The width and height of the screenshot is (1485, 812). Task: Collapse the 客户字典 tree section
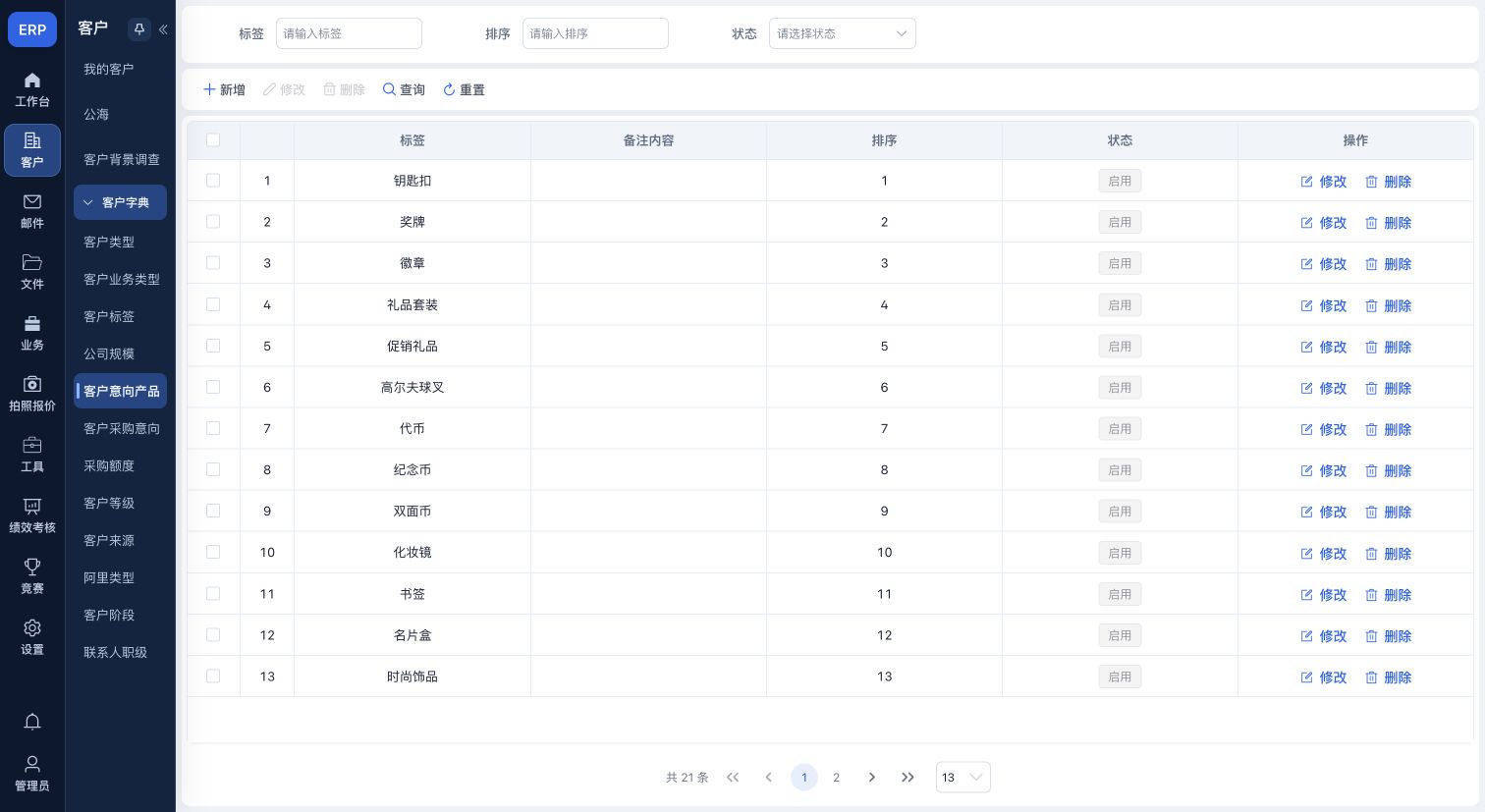pos(120,202)
